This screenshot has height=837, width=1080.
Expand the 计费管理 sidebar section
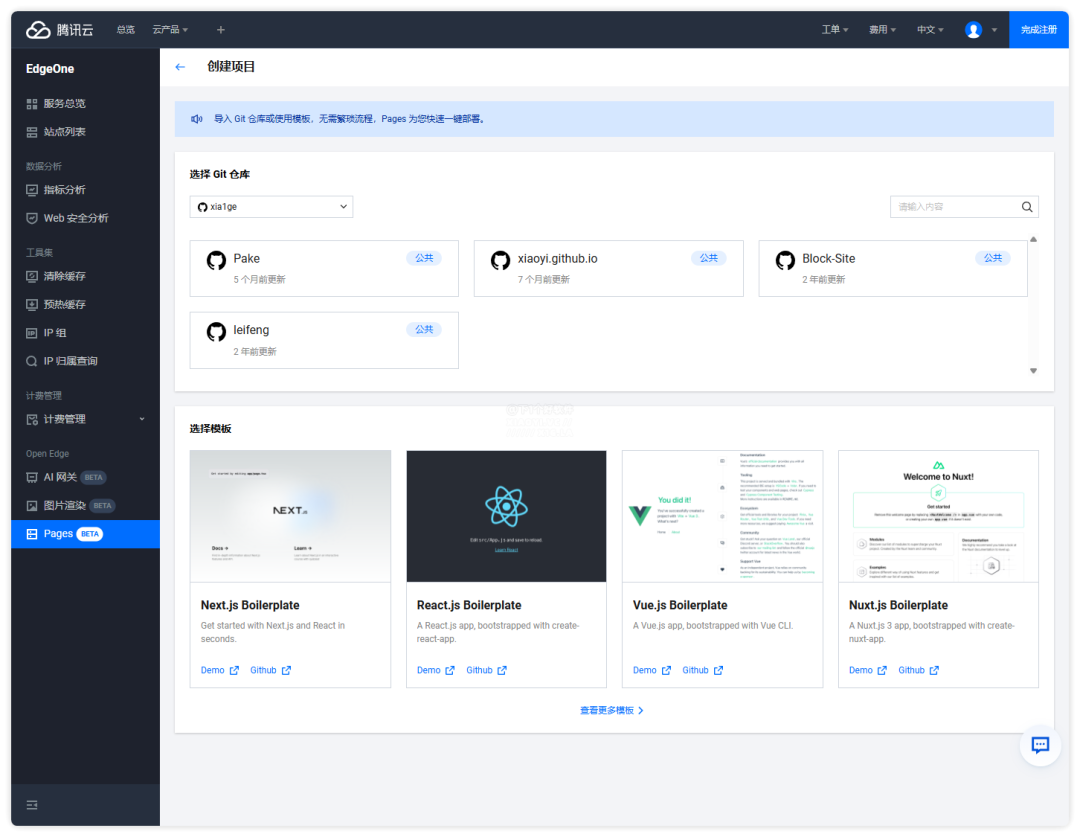tap(85, 419)
